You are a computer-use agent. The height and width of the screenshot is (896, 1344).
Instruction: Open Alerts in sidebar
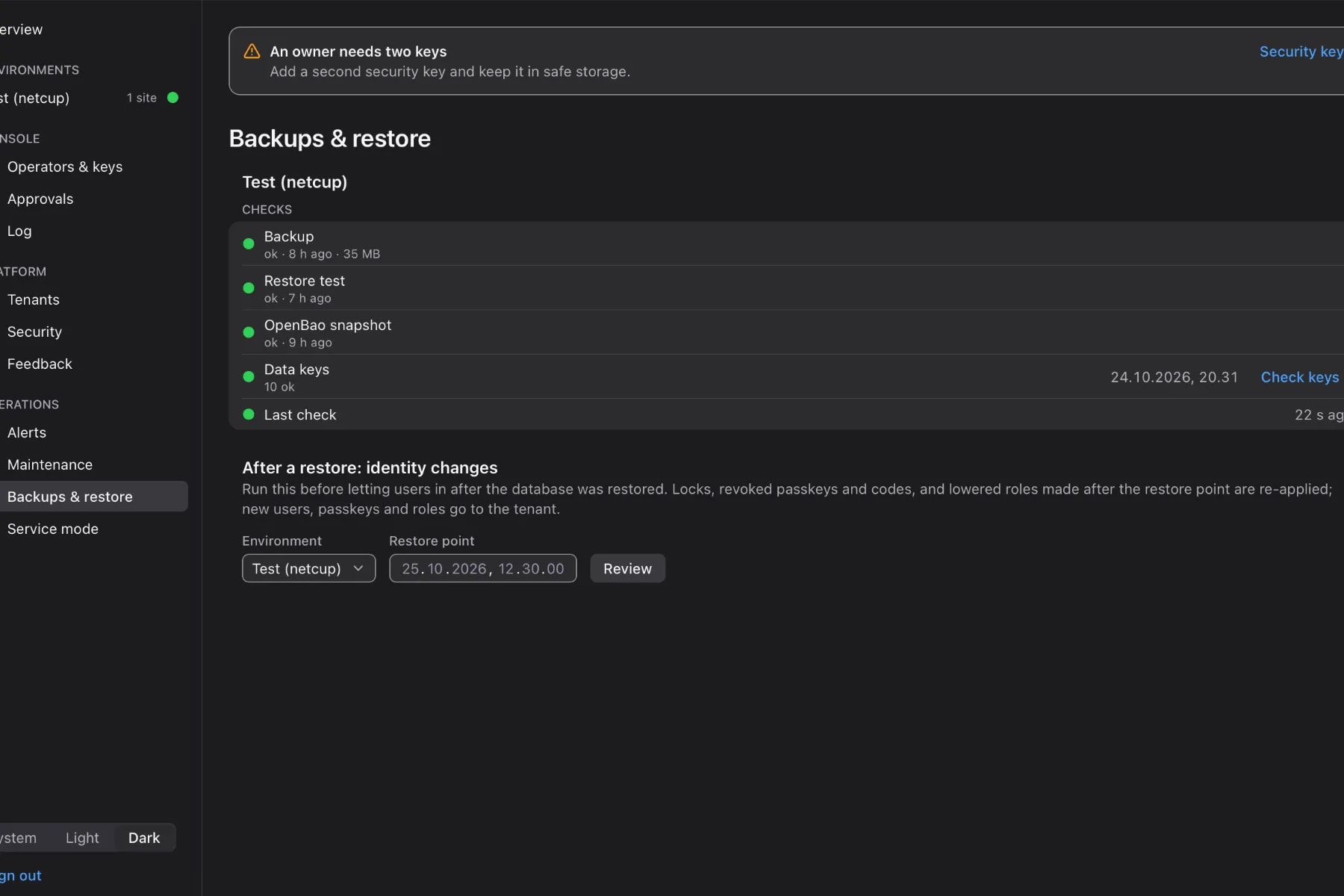coord(27,432)
